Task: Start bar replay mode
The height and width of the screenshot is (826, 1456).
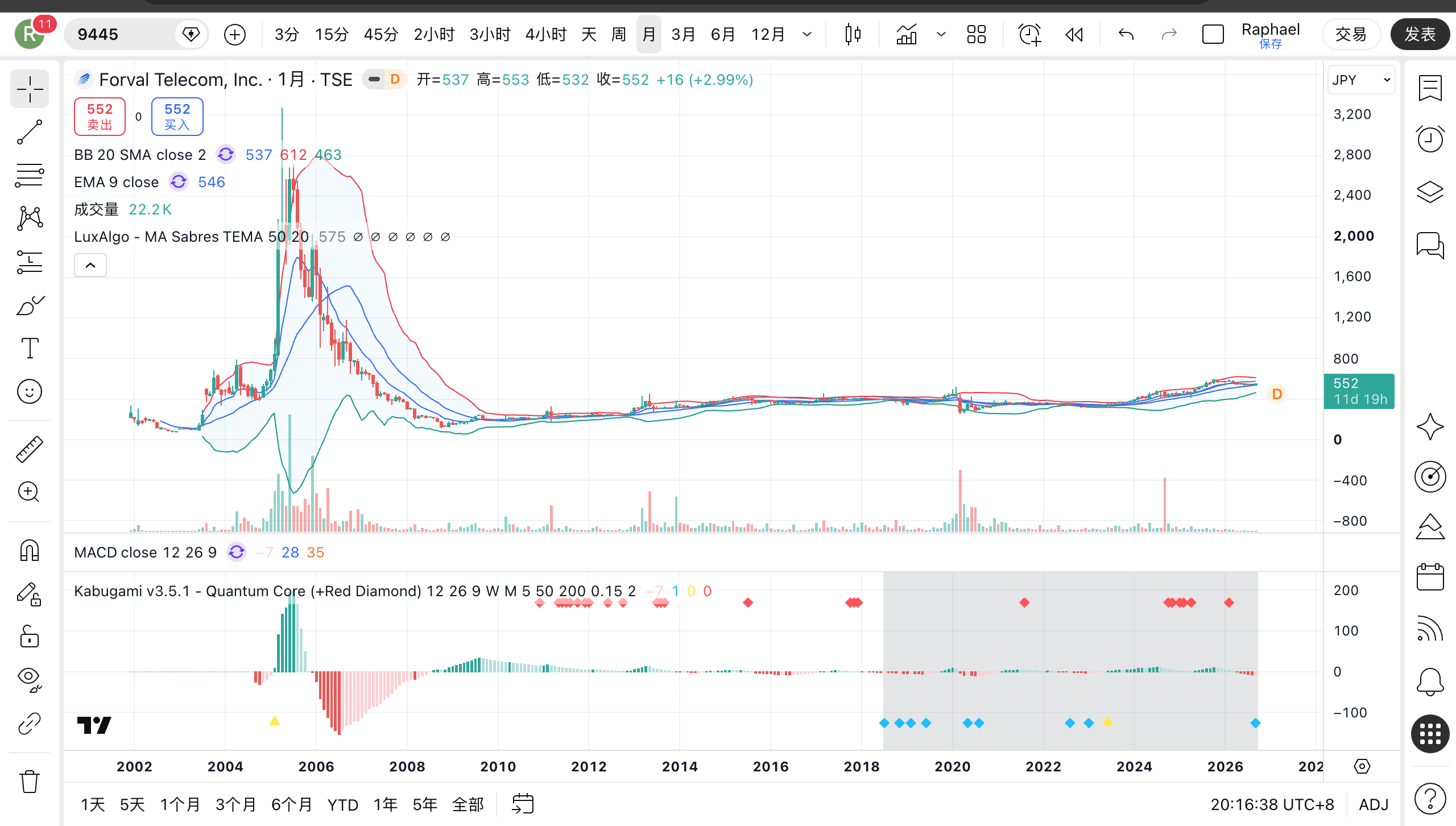Action: click(1074, 35)
